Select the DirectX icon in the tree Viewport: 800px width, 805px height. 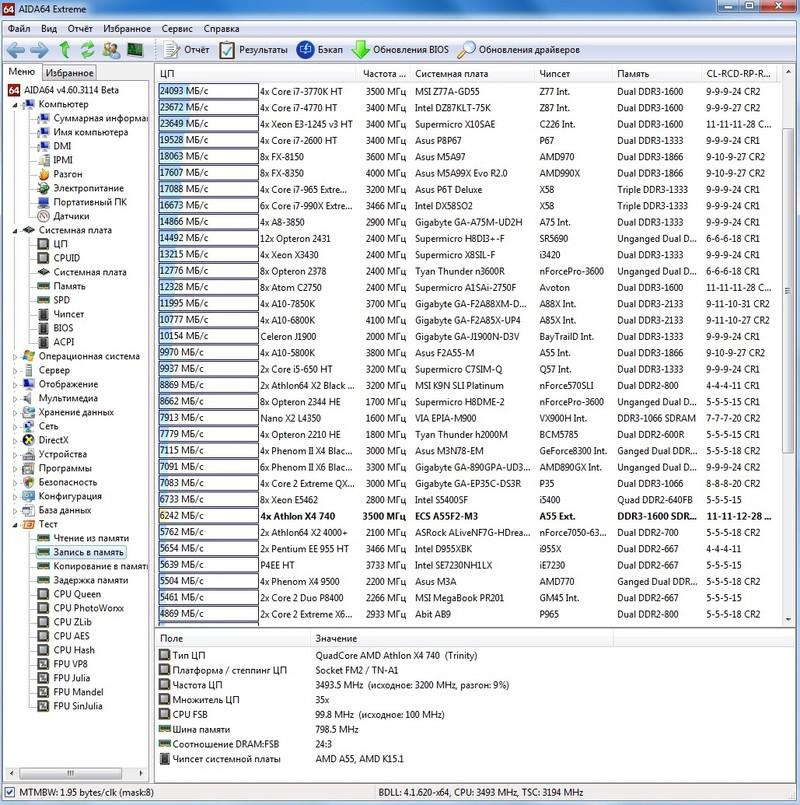tap(29, 440)
